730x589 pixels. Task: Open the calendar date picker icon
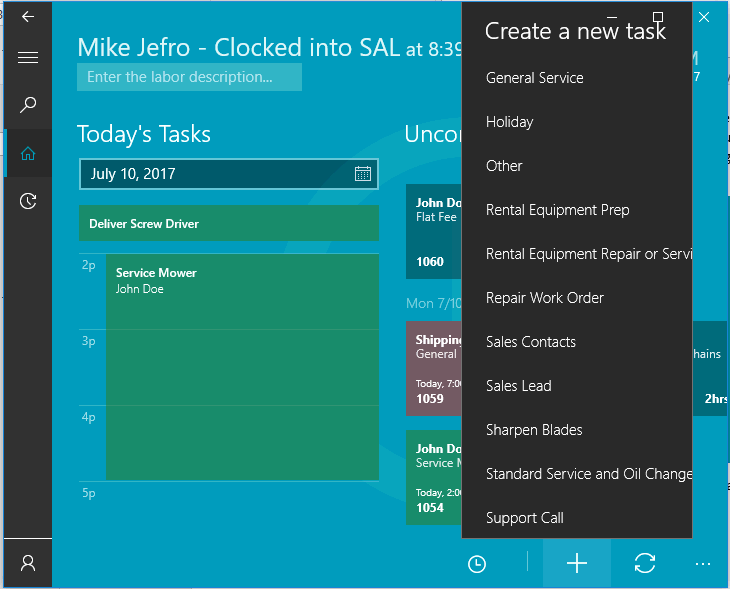tap(363, 174)
